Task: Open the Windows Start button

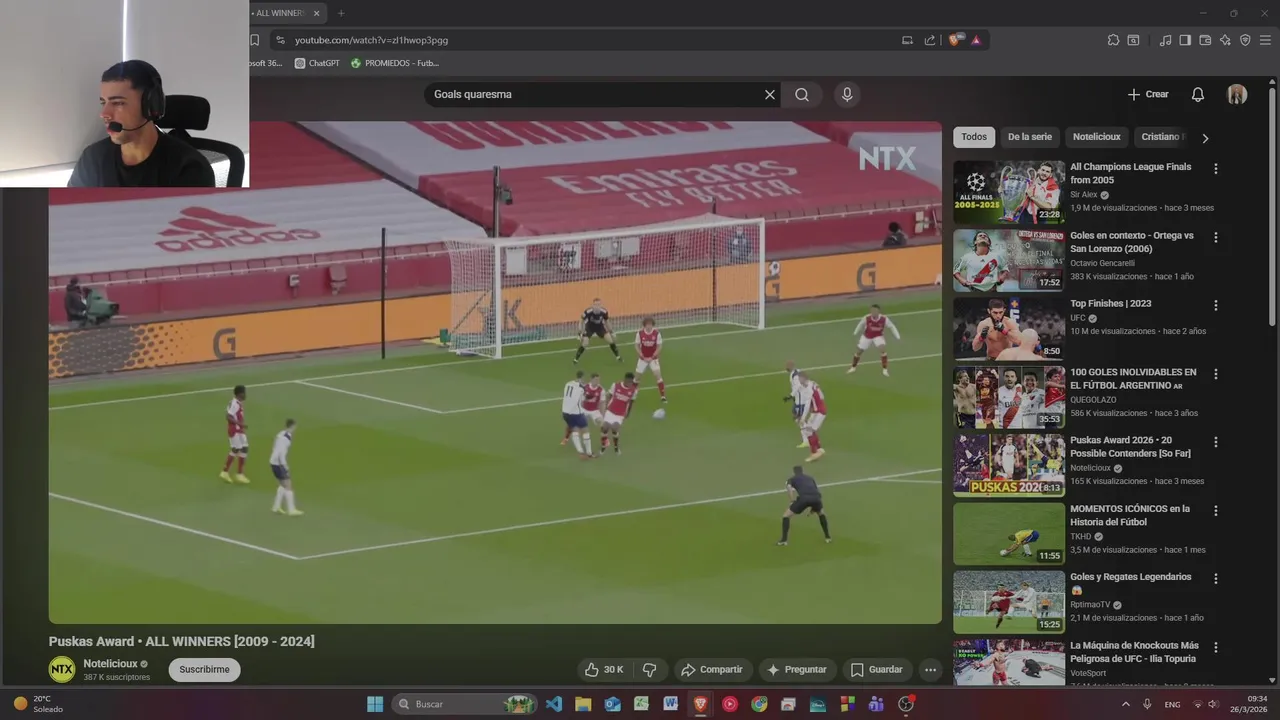Action: coord(375,704)
